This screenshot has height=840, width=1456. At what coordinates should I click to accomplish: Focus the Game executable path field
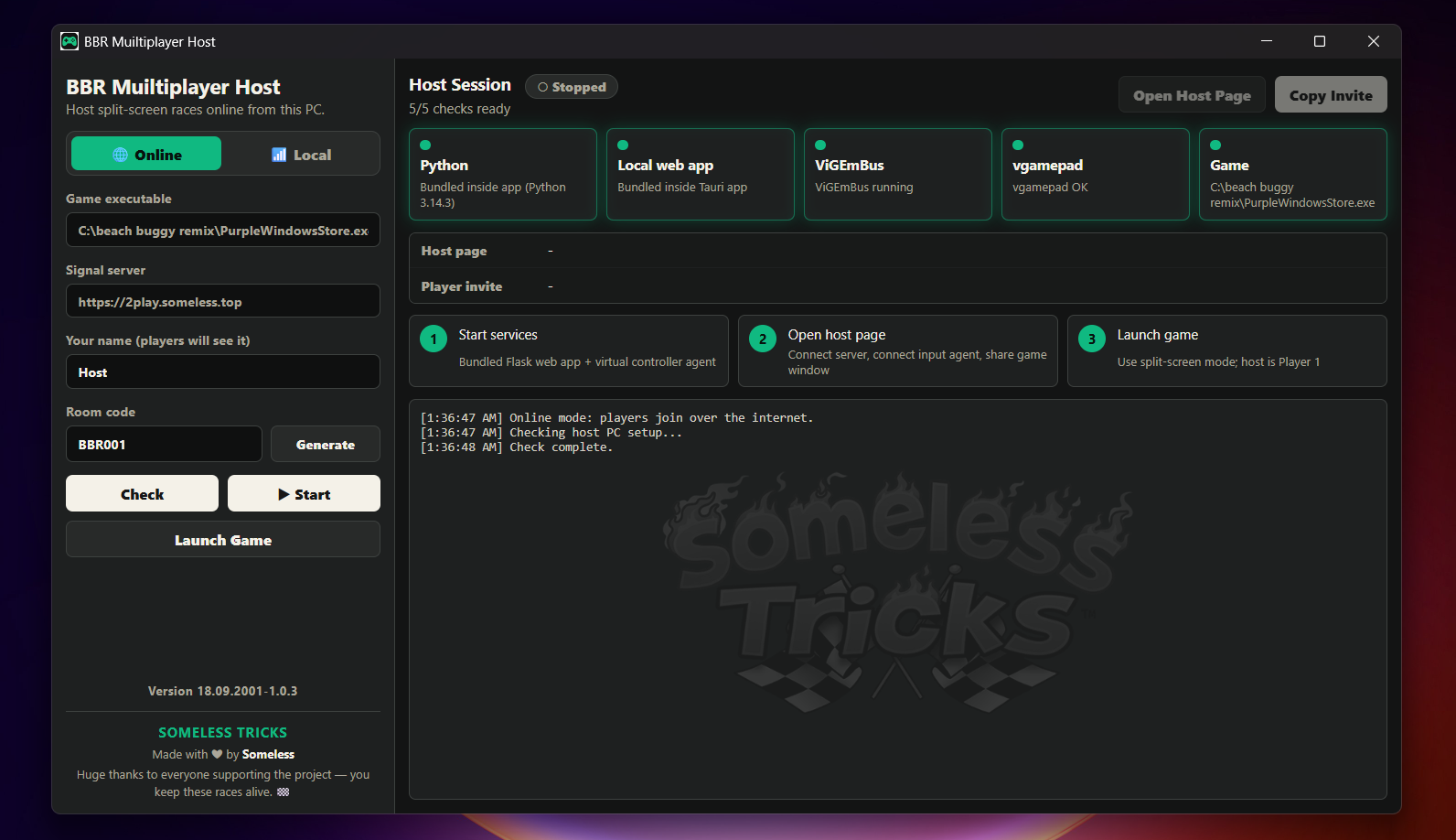tap(223, 230)
